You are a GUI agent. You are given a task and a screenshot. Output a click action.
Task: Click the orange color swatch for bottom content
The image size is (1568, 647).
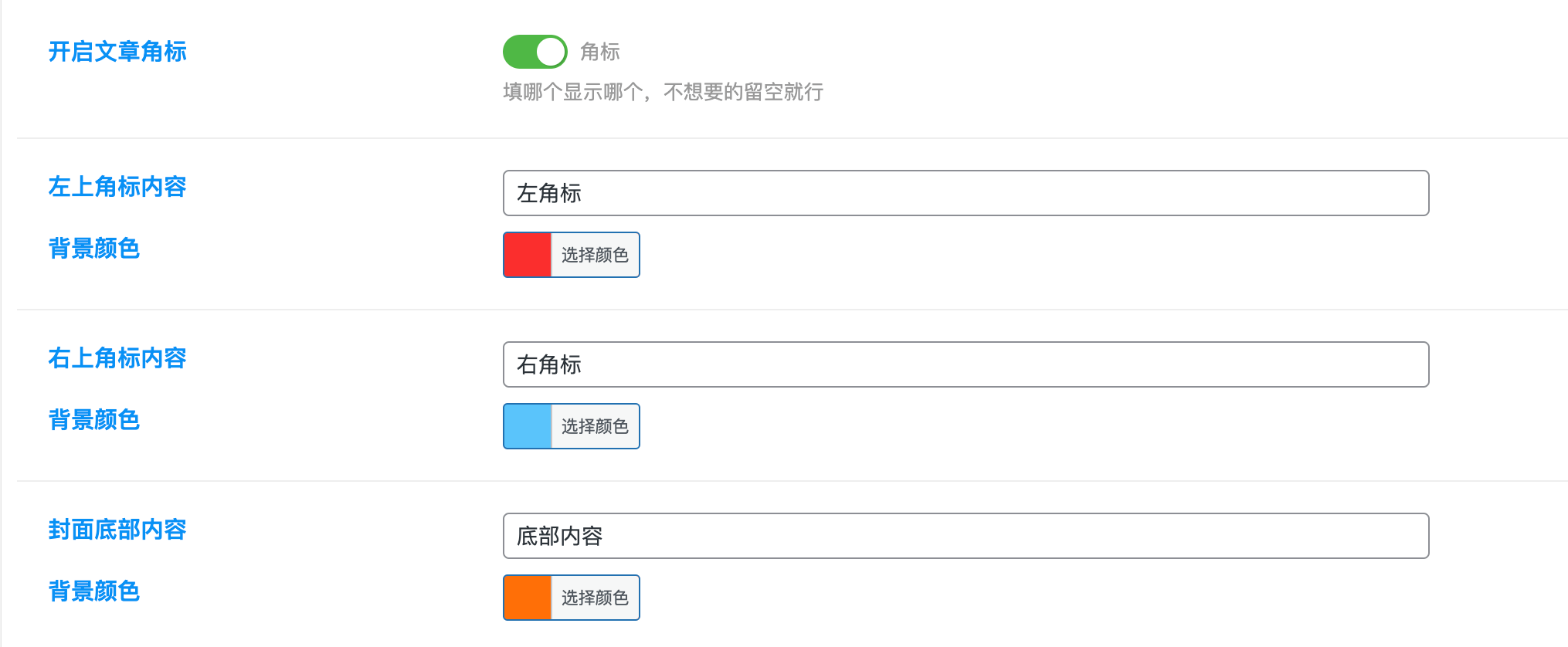[527, 598]
